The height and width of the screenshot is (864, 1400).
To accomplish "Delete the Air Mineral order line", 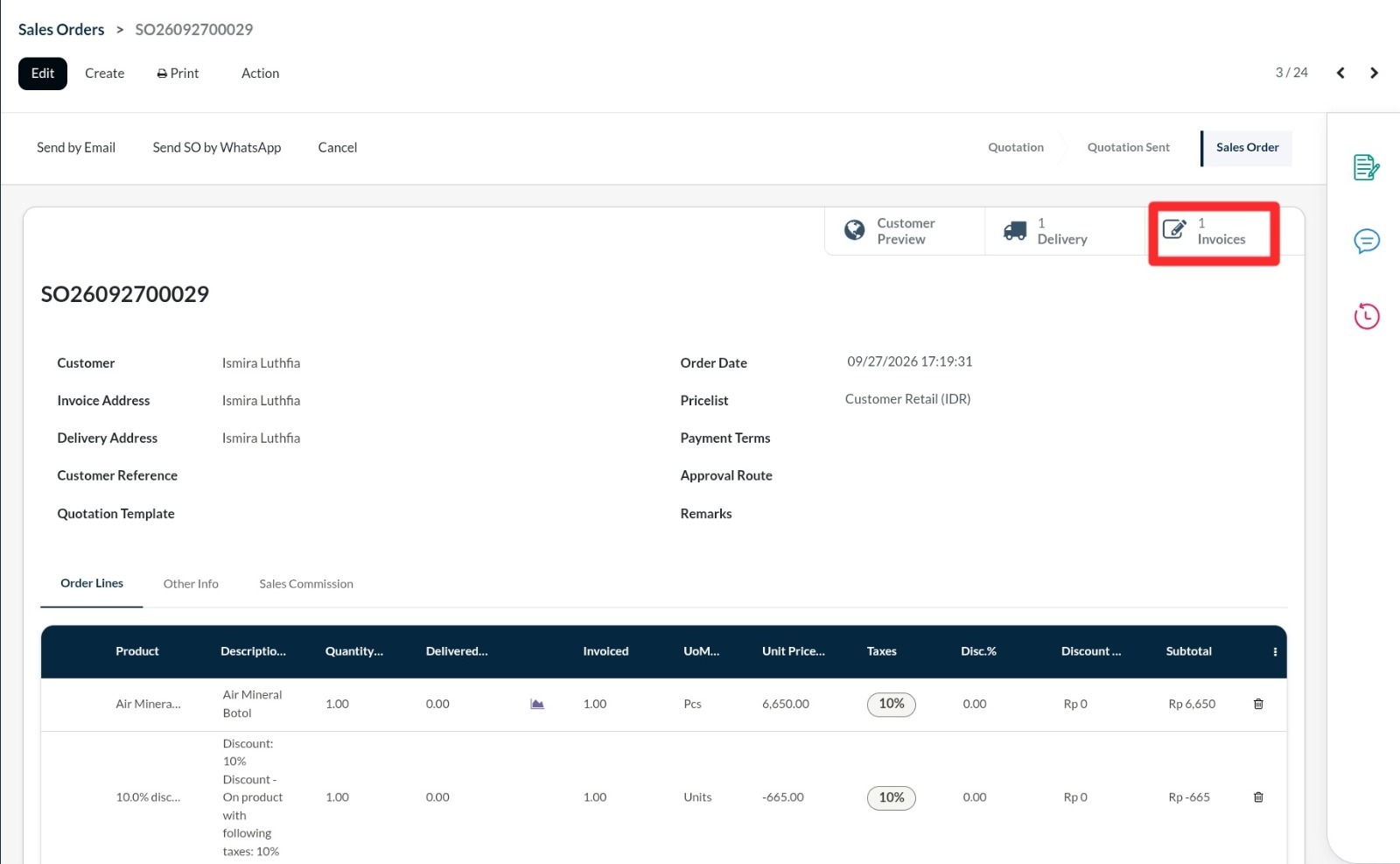I will click(x=1258, y=704).
